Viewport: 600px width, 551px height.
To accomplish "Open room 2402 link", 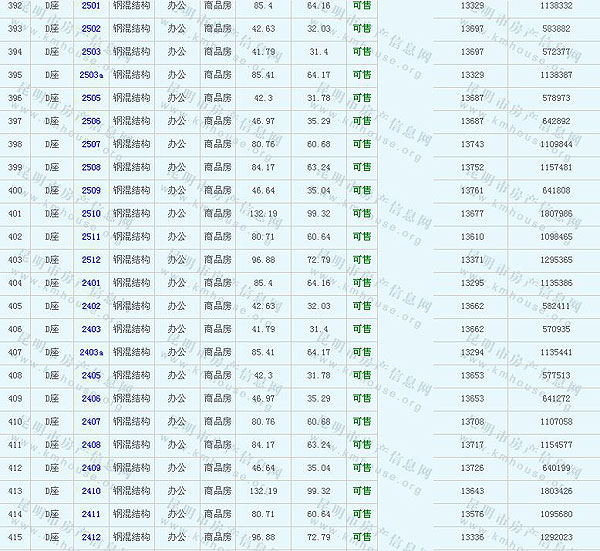I will click(91, 306).
